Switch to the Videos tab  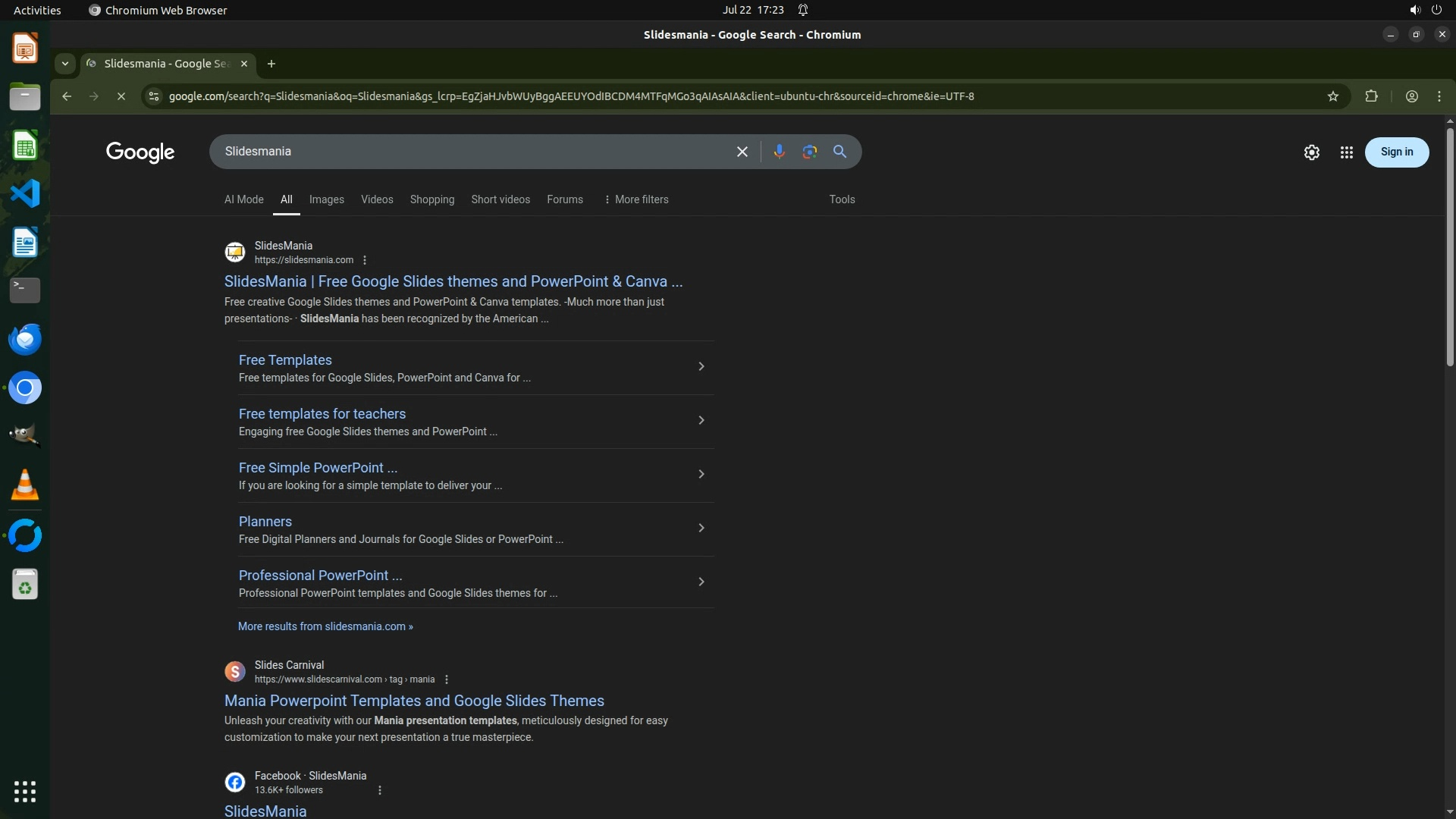(377, 199)
